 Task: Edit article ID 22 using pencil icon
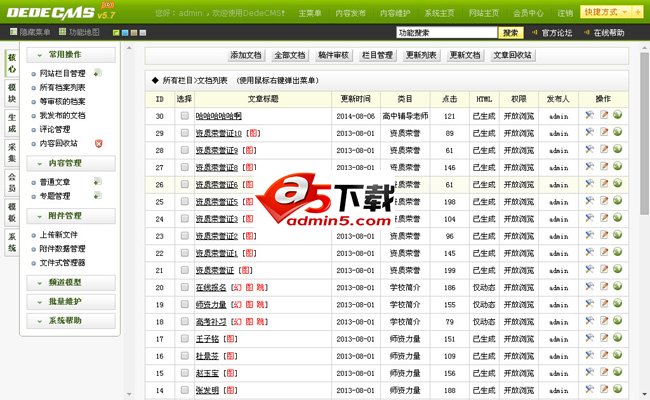coord(604,252)
